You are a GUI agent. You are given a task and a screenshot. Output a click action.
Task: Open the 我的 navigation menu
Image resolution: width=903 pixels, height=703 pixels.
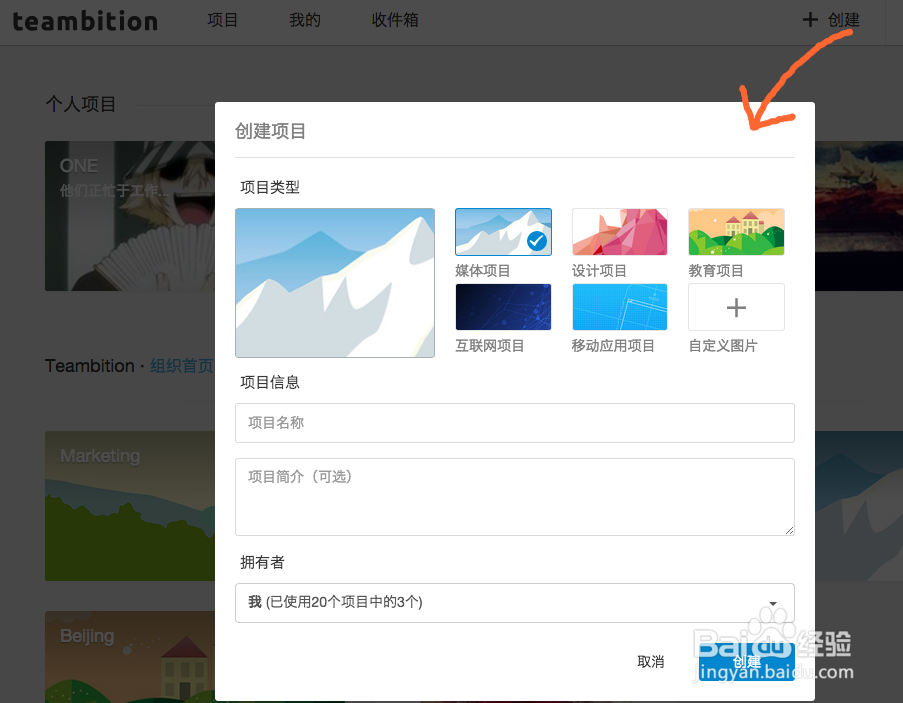coord(305,20)
